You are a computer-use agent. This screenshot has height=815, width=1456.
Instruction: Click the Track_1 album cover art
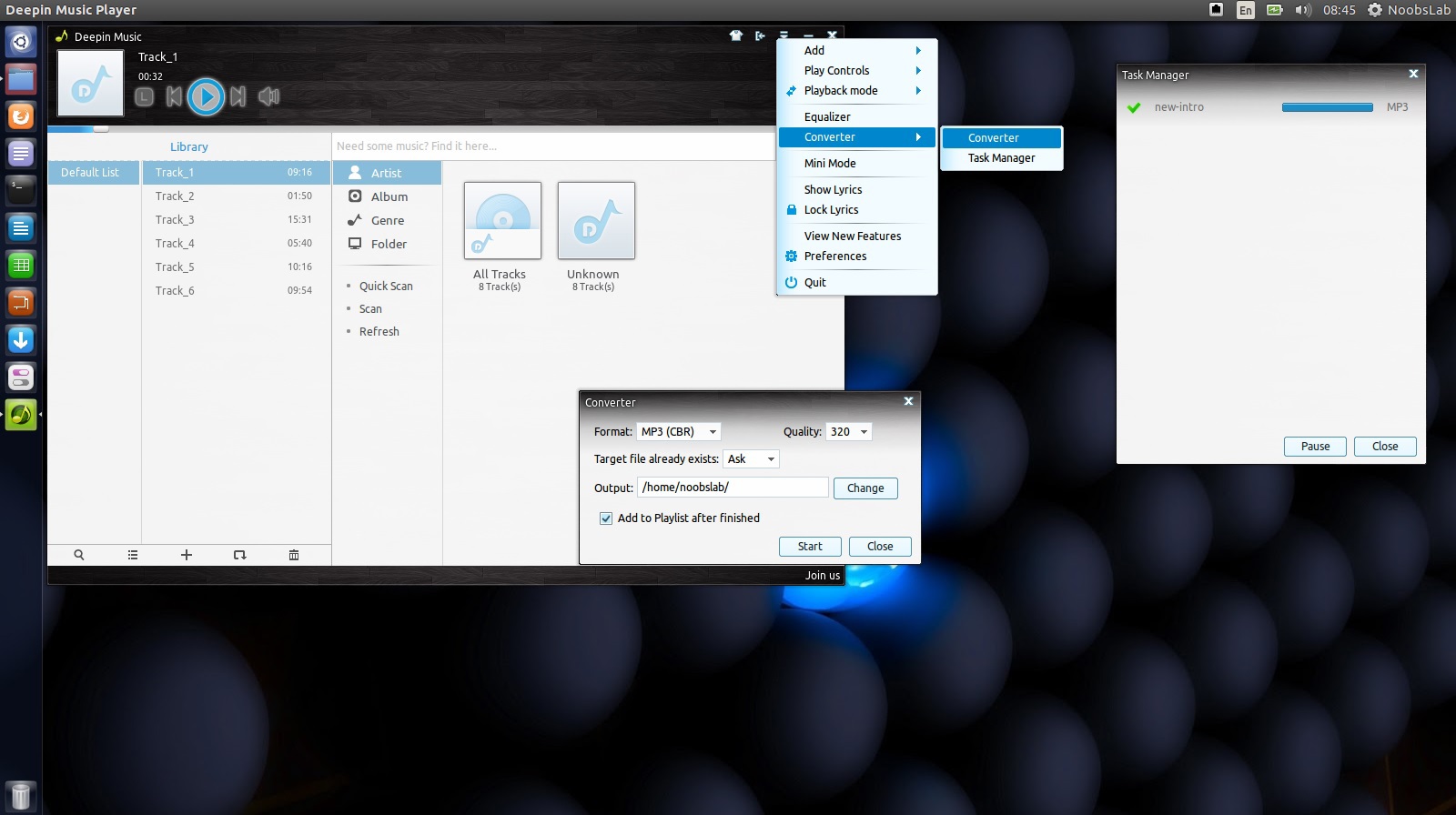(x=90, y=83)
